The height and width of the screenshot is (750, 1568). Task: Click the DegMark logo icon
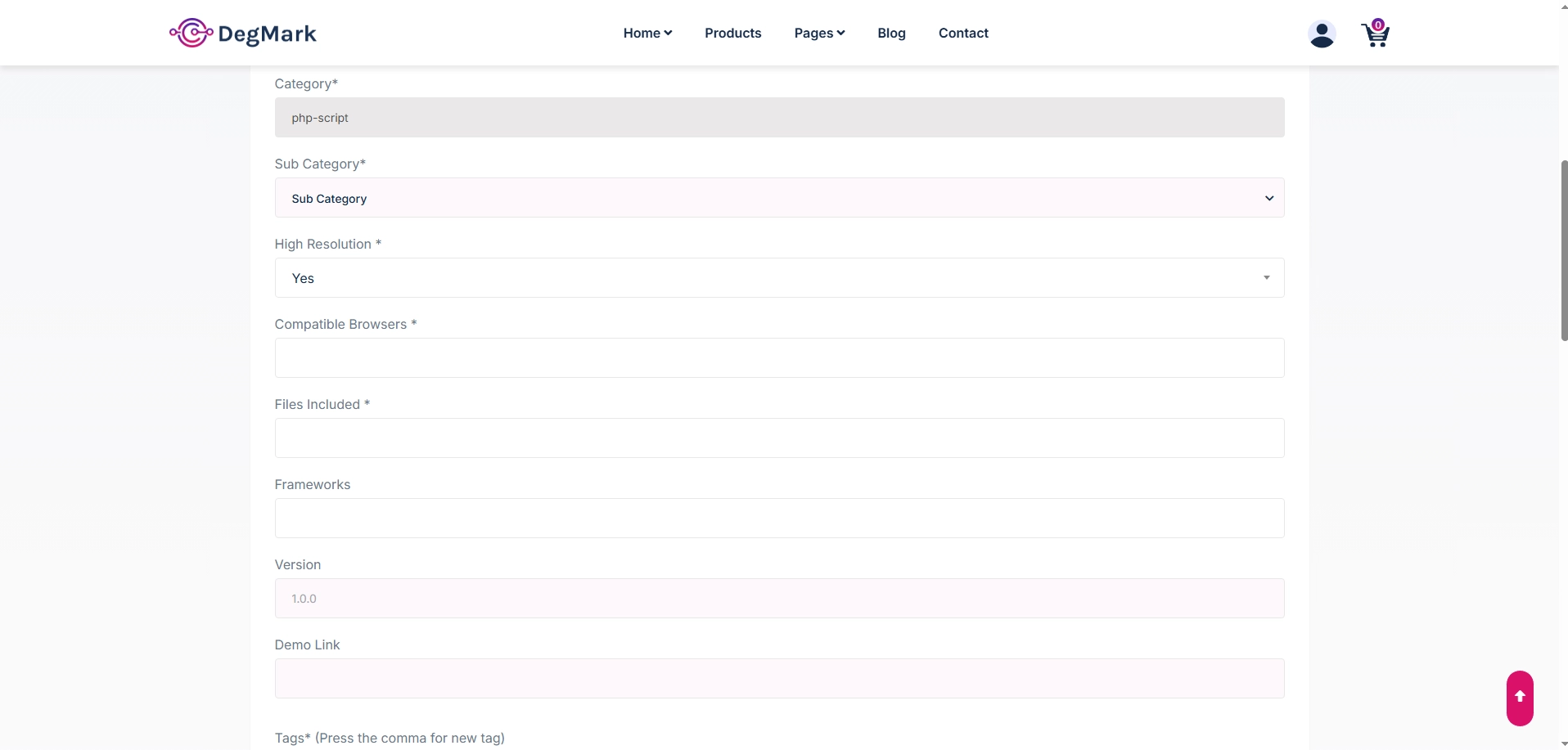pos(191,33)
